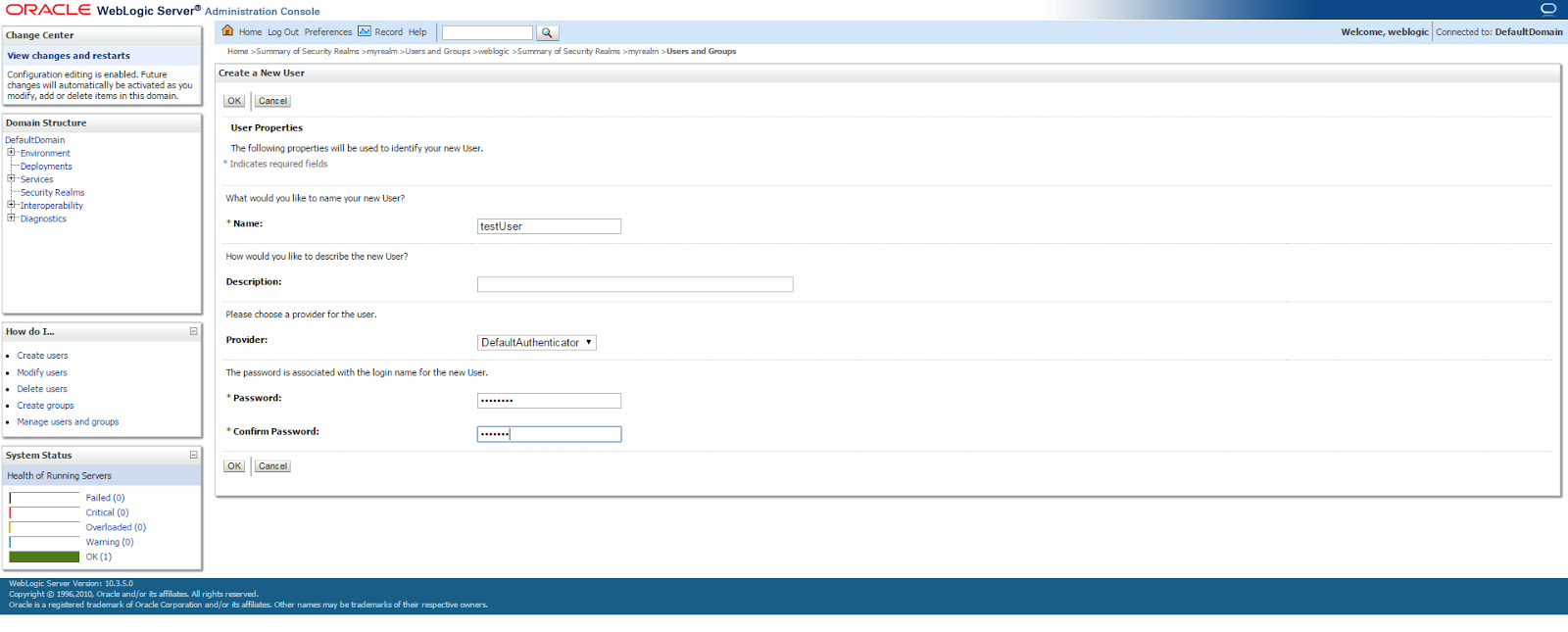Click the OK (1) status link

[98, 557]
